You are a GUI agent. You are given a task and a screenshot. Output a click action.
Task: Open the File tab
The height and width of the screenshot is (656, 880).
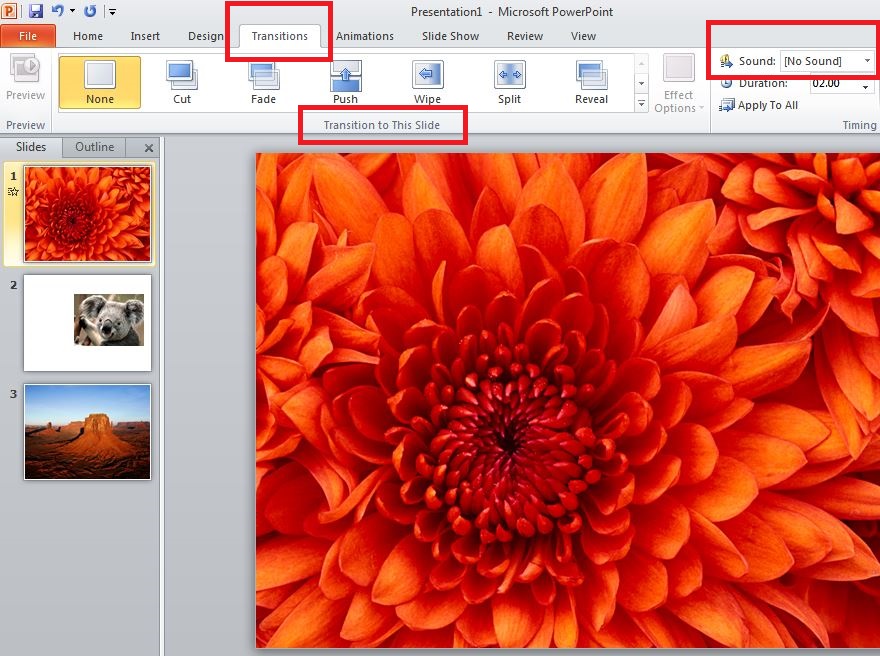coord(28,36)
